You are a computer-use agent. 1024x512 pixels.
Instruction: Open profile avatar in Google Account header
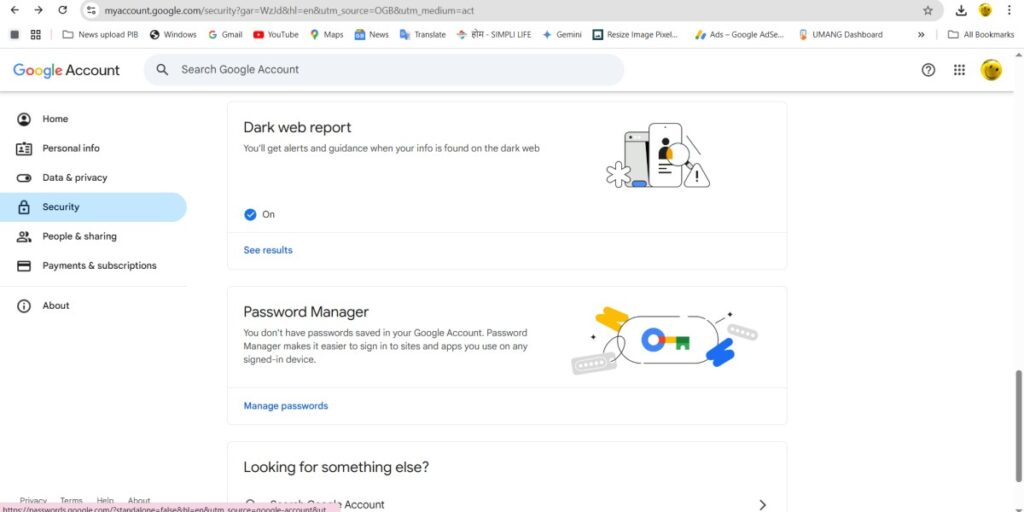[x=990, y=70]
